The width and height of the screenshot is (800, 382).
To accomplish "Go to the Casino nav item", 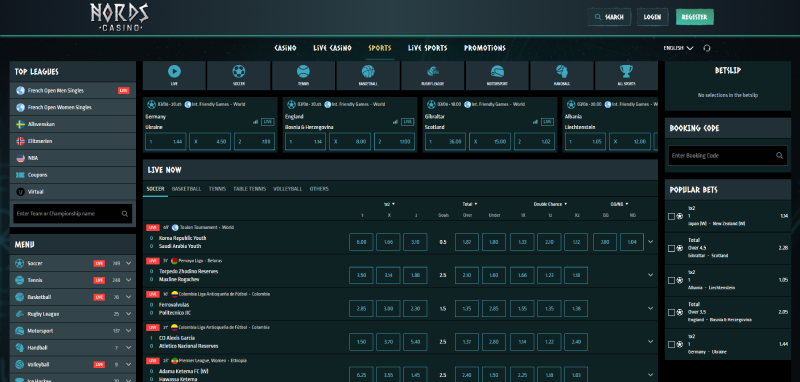I will pyautogui.click(x=285, y=48).
